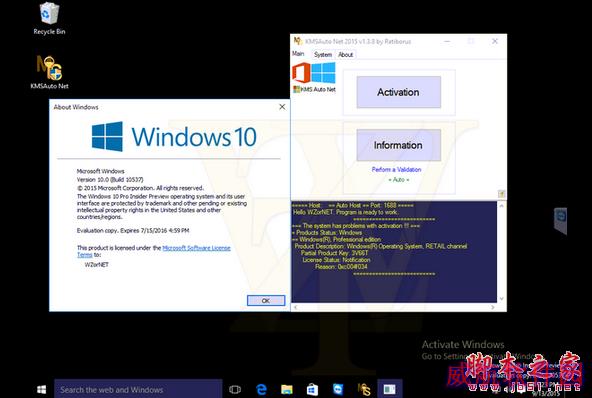Click the Office logo in KMSAuto
592x398 pixels.
point(301,73)
